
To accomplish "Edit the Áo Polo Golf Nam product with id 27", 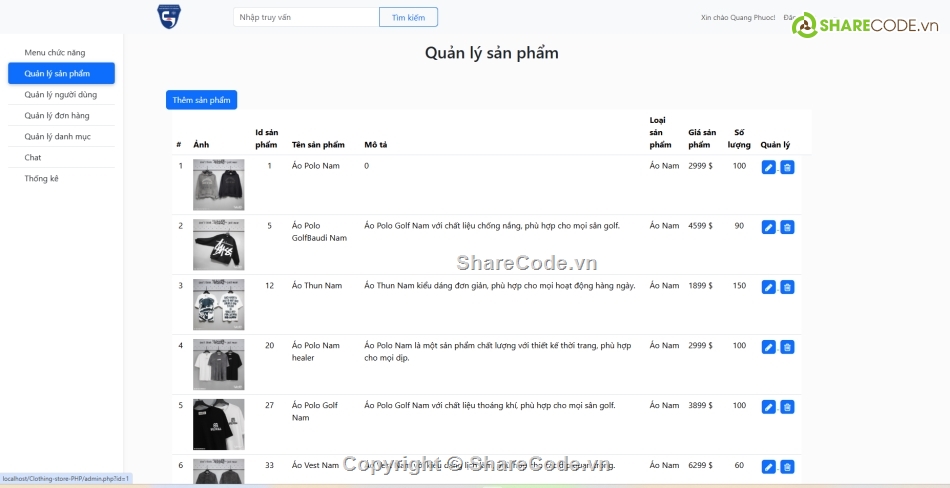I will 768,407.
